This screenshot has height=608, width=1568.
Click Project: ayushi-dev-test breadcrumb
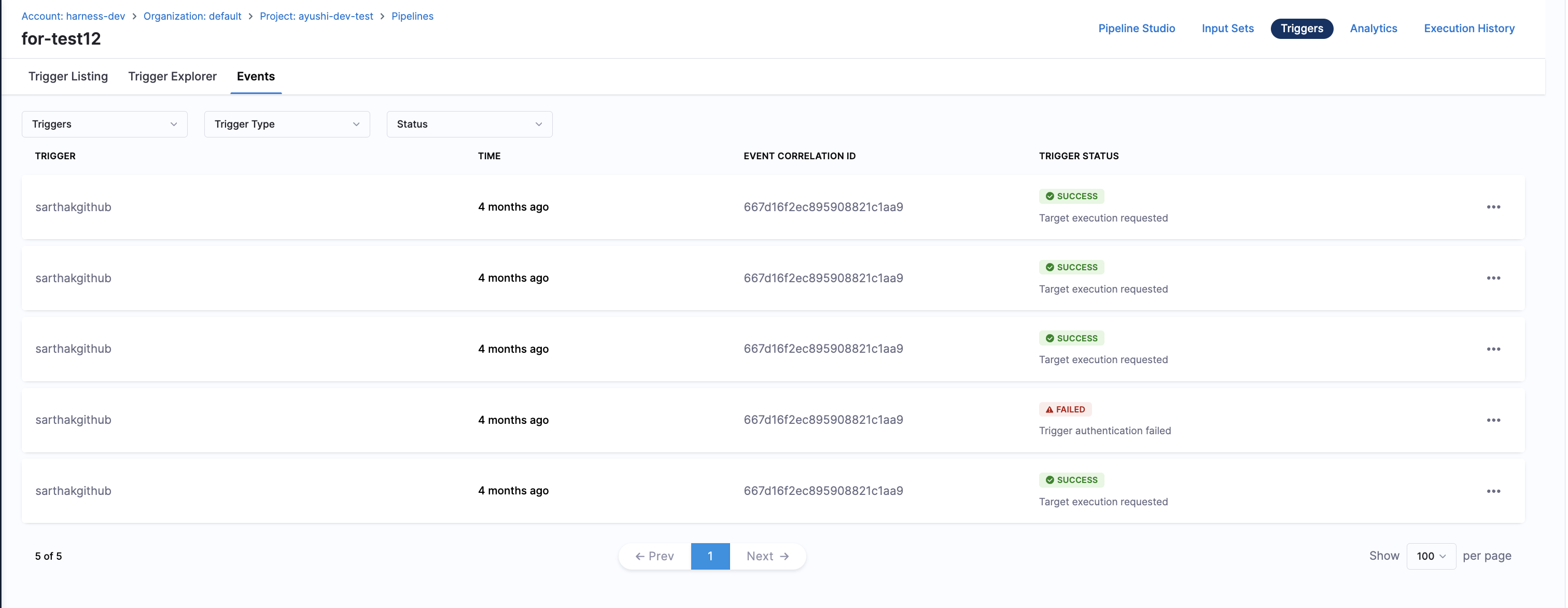point(316,17)
